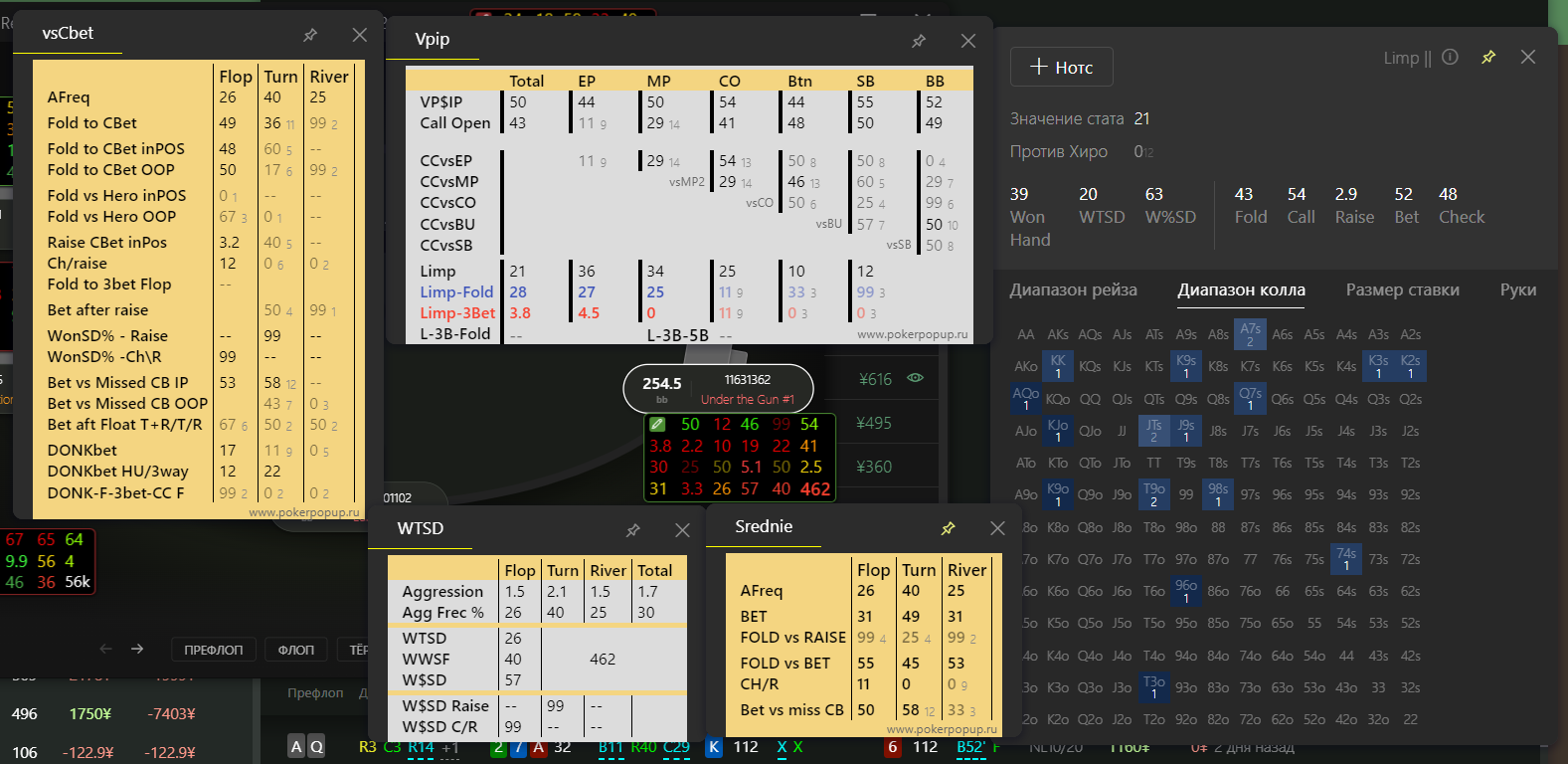1568x764 pixels.
Task: Click the K9o range matrix cell
Action: click(x=1058, y=493)
